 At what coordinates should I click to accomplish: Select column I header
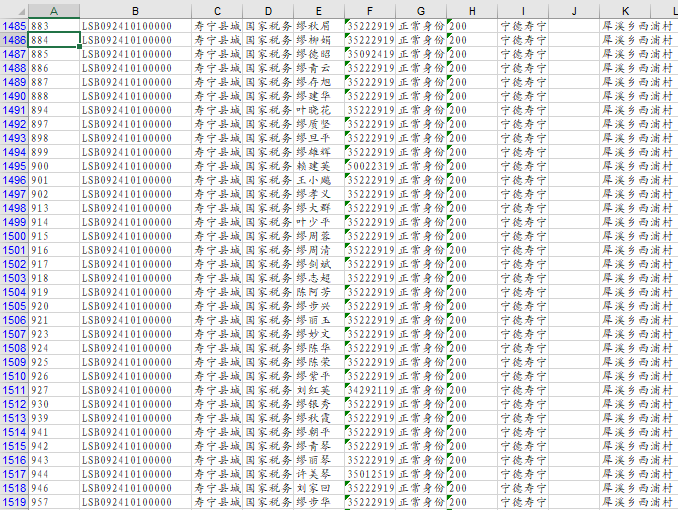pyautogui.click(x=523, y=11)
